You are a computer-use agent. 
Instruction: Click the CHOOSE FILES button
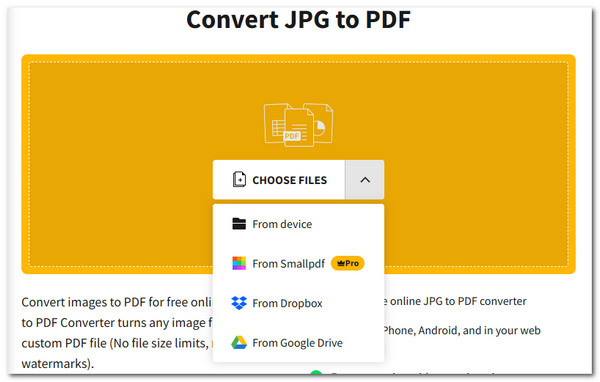279,180
